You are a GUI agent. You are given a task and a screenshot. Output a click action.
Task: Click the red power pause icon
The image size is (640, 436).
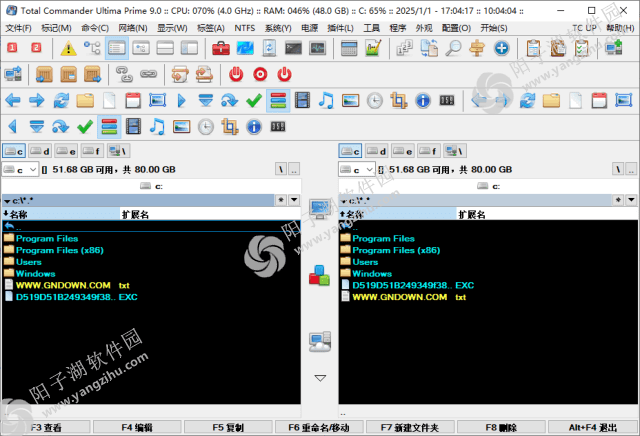click(x=236, y=74)
